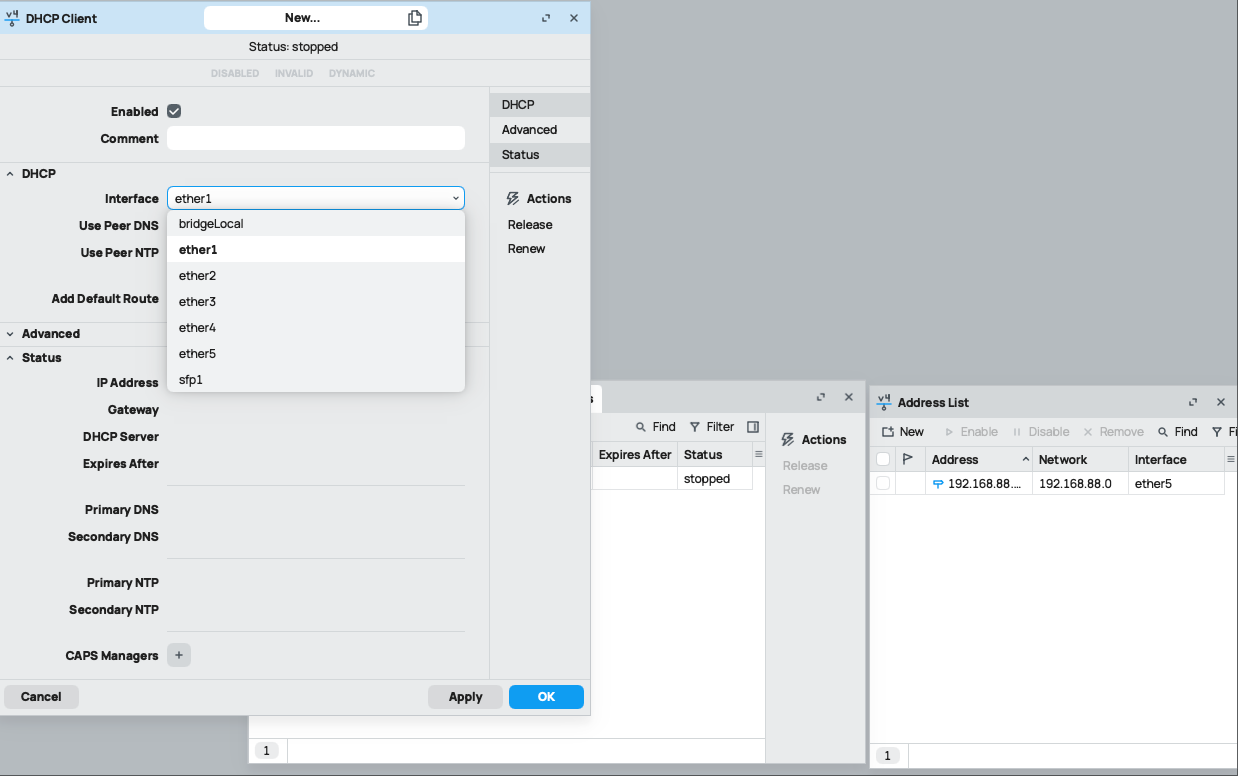Screen dimensions: 1238x776
Task: Select bridgeLocal from the interface list
Action: click(x=316, y=224)
